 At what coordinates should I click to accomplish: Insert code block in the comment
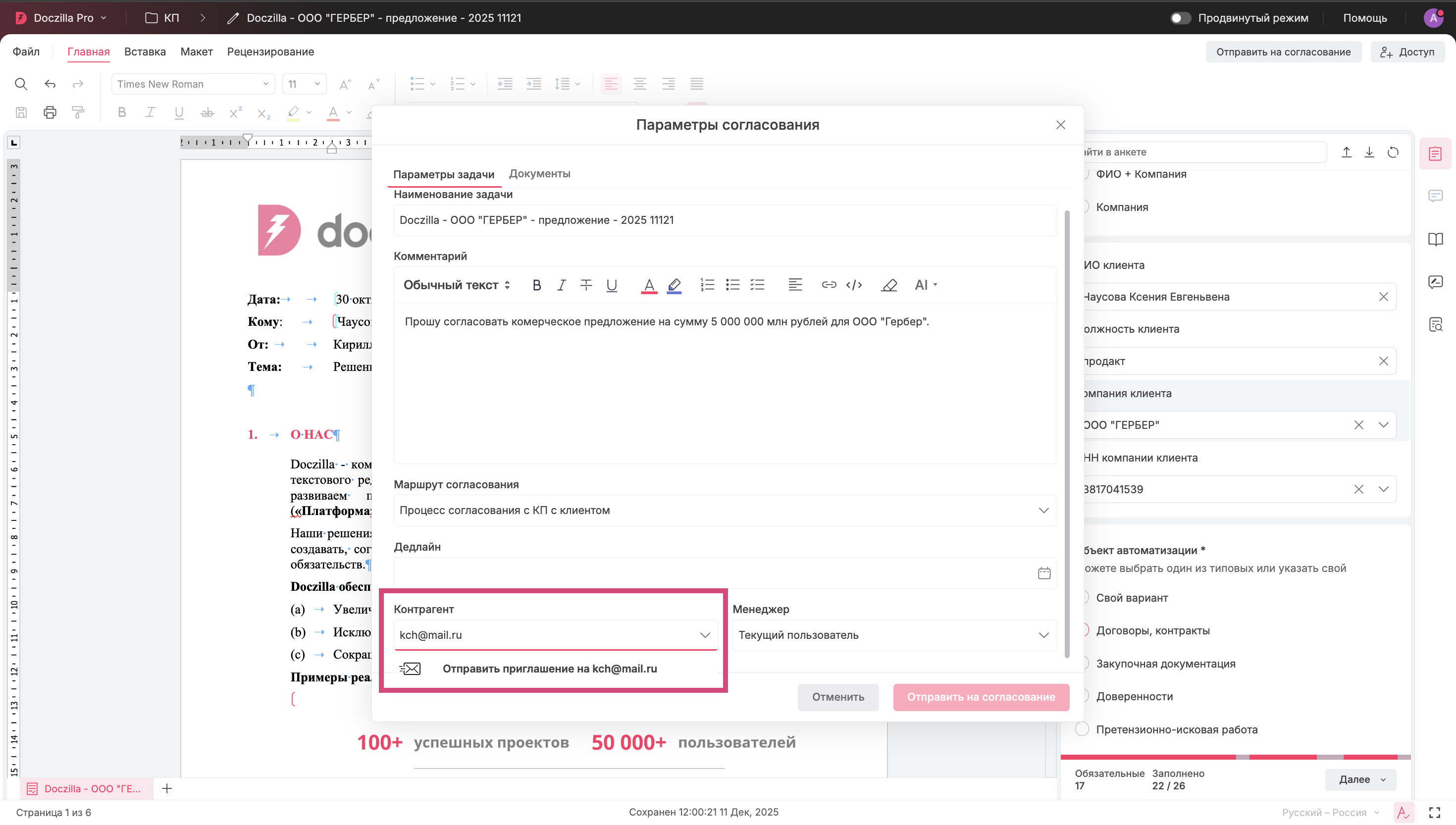click(854, 285)
